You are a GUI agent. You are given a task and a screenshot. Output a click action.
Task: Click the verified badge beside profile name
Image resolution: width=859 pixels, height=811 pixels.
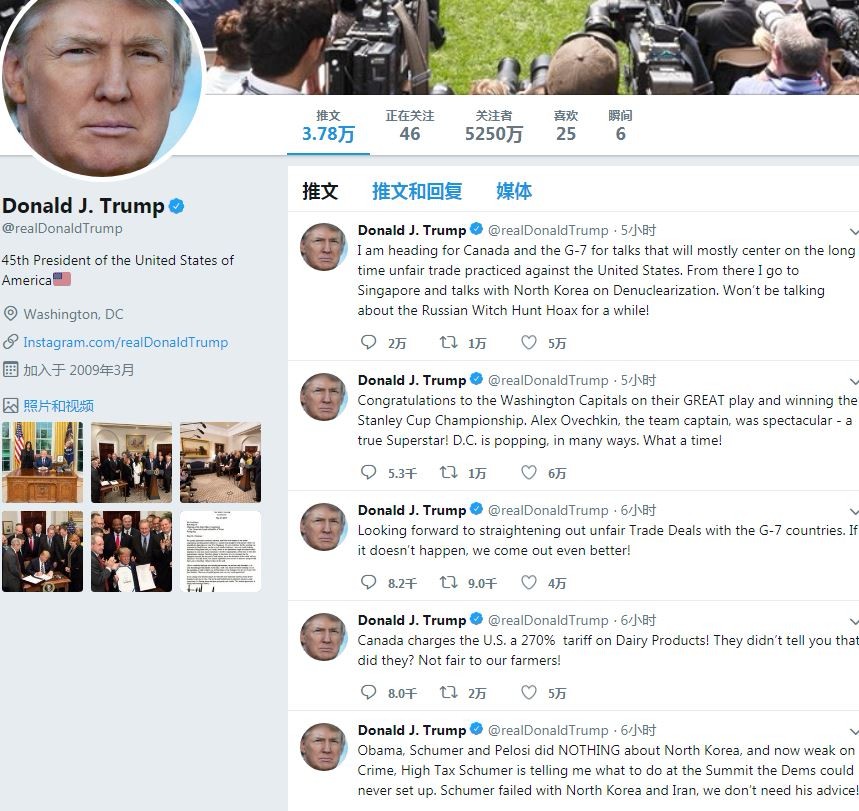(x=176, y=206)
